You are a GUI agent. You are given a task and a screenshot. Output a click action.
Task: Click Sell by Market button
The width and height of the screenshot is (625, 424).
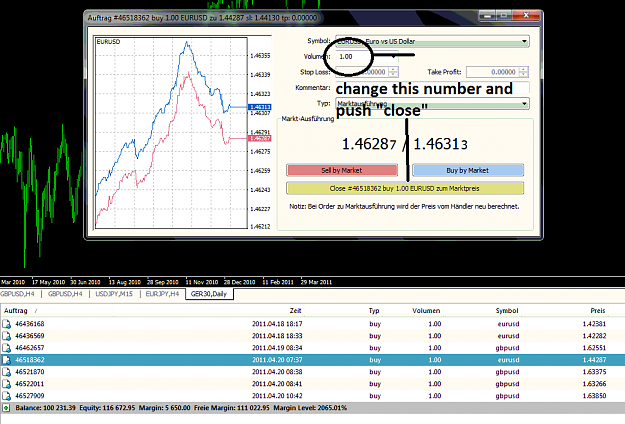click(342, 170)
